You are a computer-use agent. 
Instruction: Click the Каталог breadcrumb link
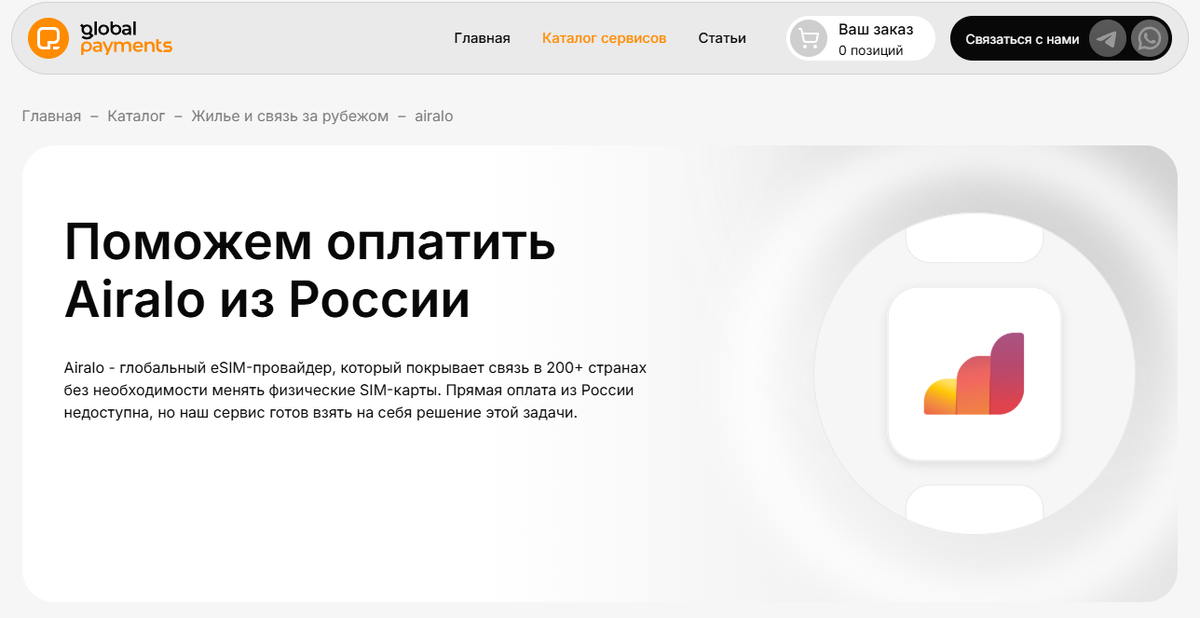pyautogui.click(x=136, y=116)
